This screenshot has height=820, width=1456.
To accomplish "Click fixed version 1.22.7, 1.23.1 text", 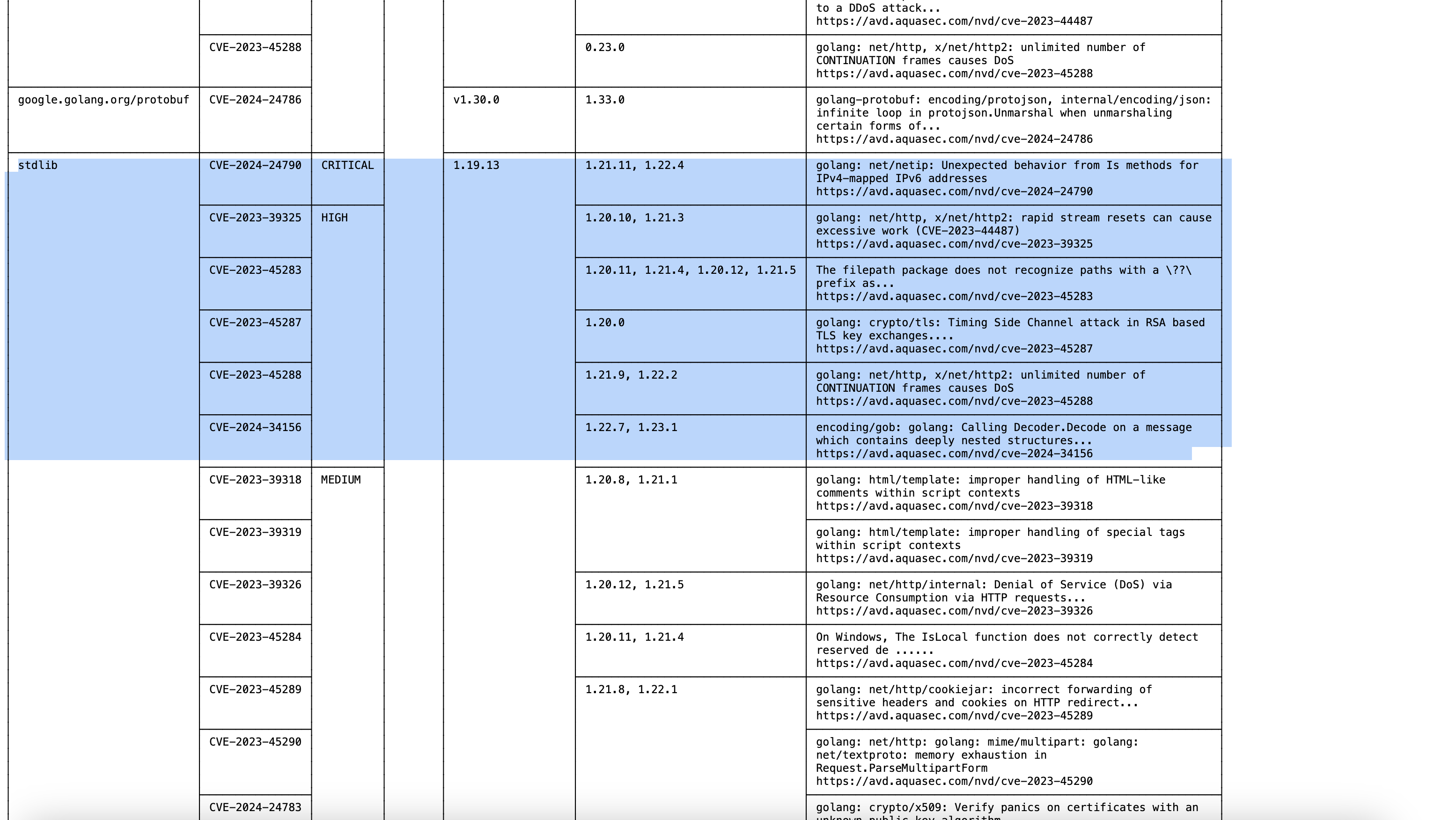I will pyautogui.click(x=631, y=428).
